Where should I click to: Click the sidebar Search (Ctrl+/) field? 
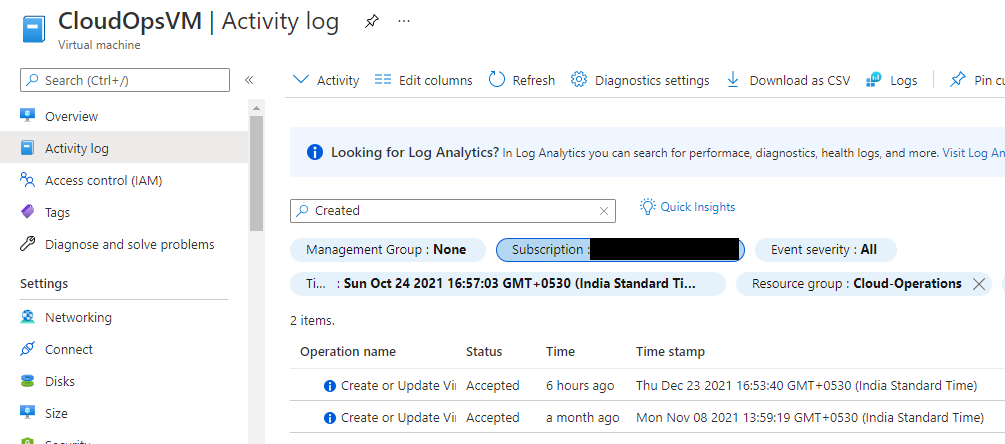[125, 80]
